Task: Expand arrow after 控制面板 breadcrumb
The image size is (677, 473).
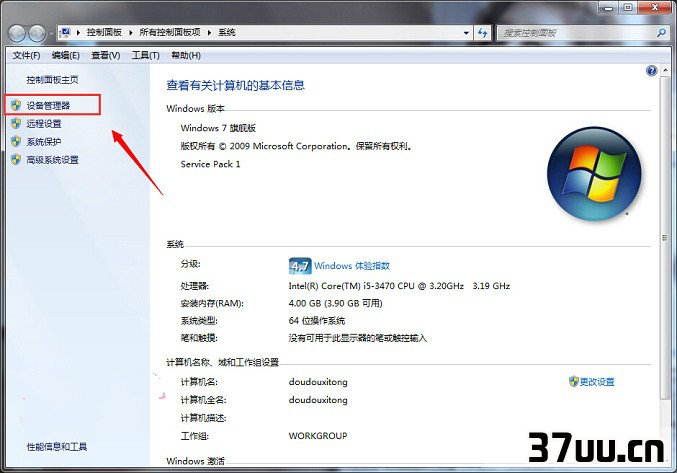Action: tap(130, 32)
